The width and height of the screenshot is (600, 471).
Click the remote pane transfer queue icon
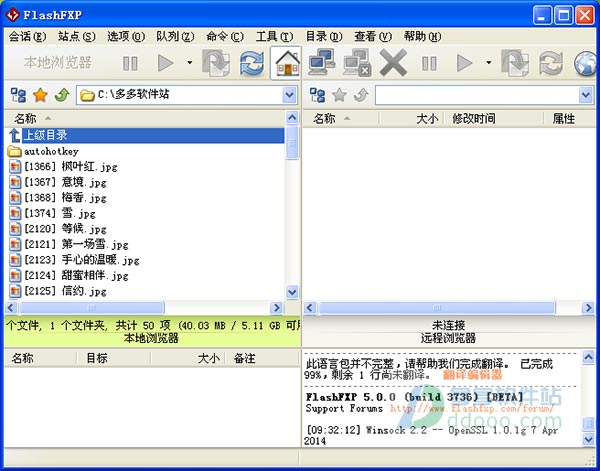pyautogui.click(x=515, y=63)
